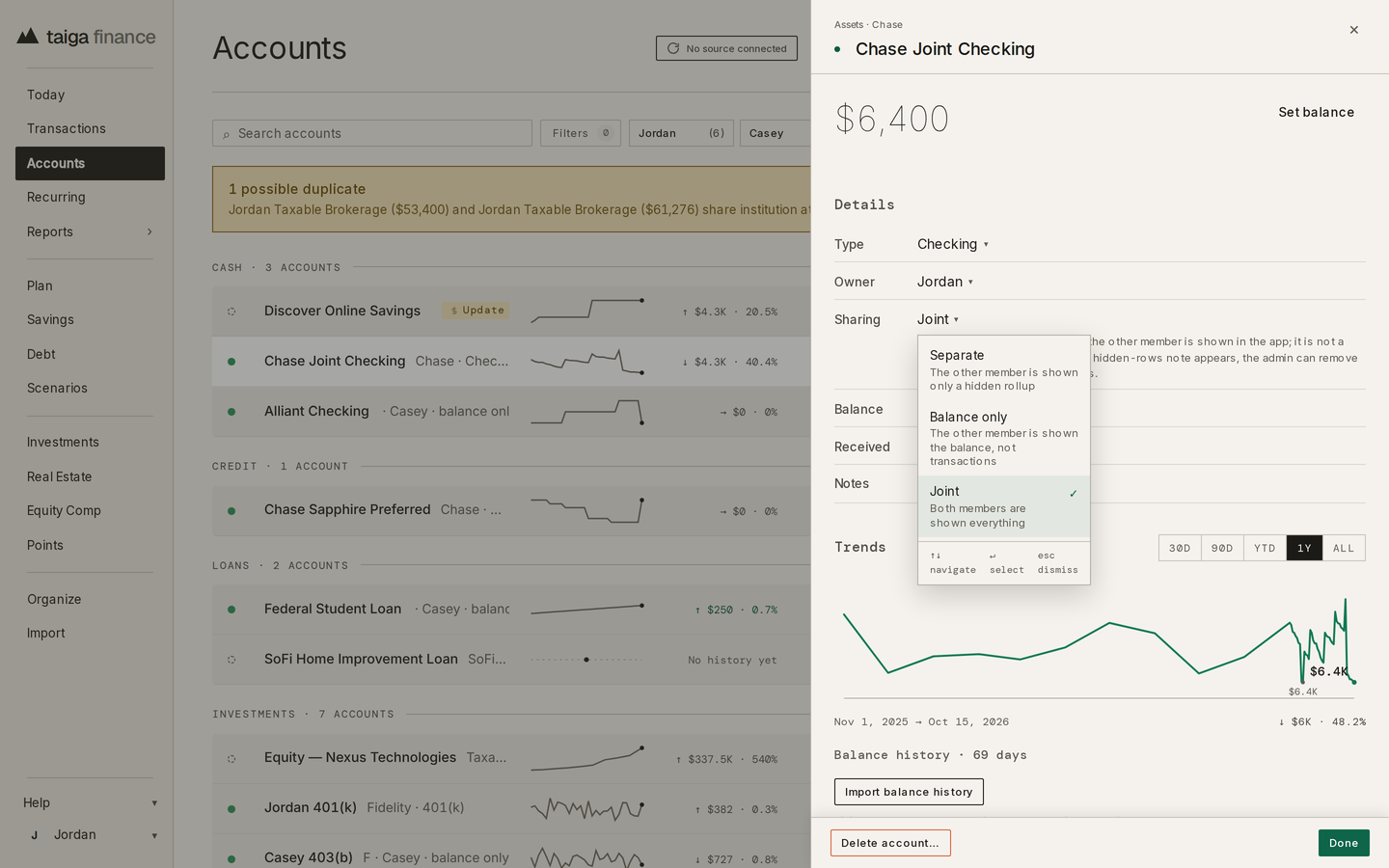This screenshot has height=868, width=1389.
Task: Toggle the Casey owner filter chip
Action: pyautogui.click(x=776, y=133)
